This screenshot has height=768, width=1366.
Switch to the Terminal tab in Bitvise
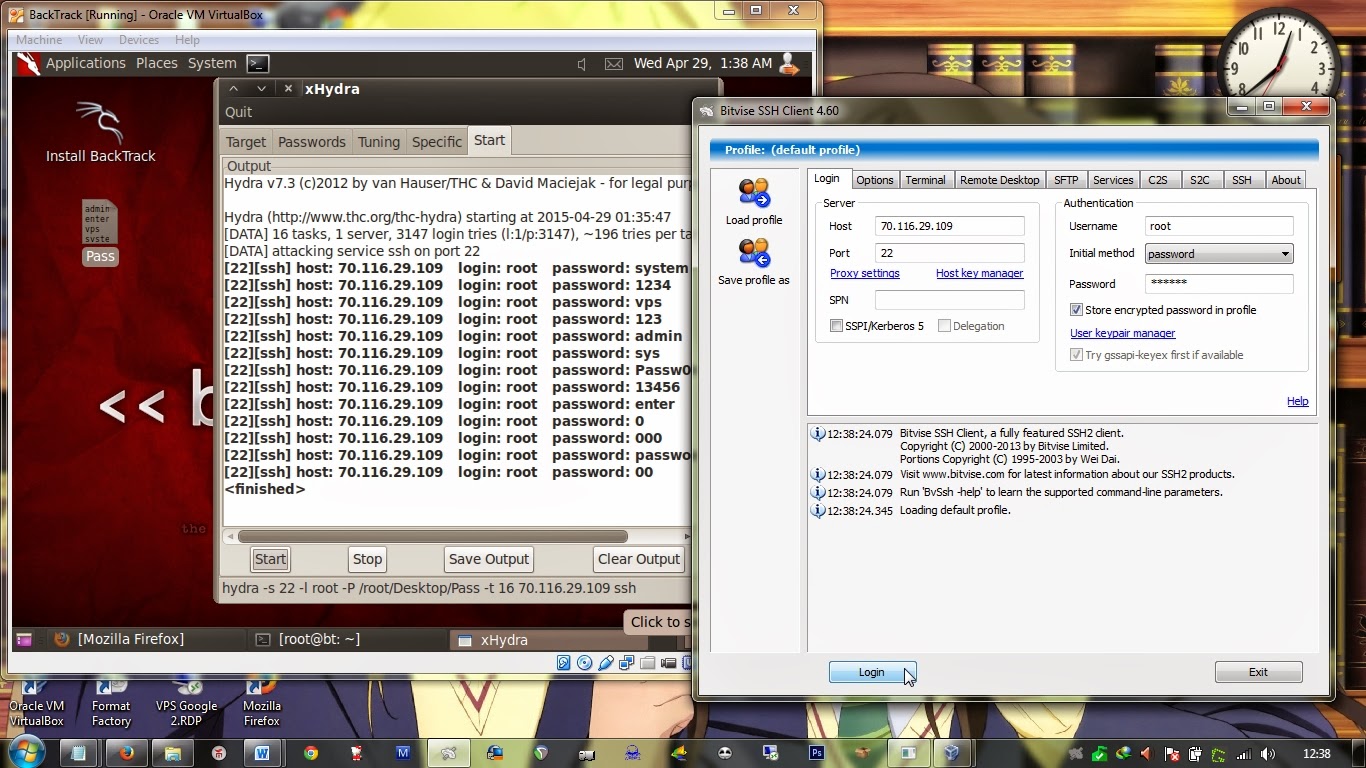click(x=925, y=180)
